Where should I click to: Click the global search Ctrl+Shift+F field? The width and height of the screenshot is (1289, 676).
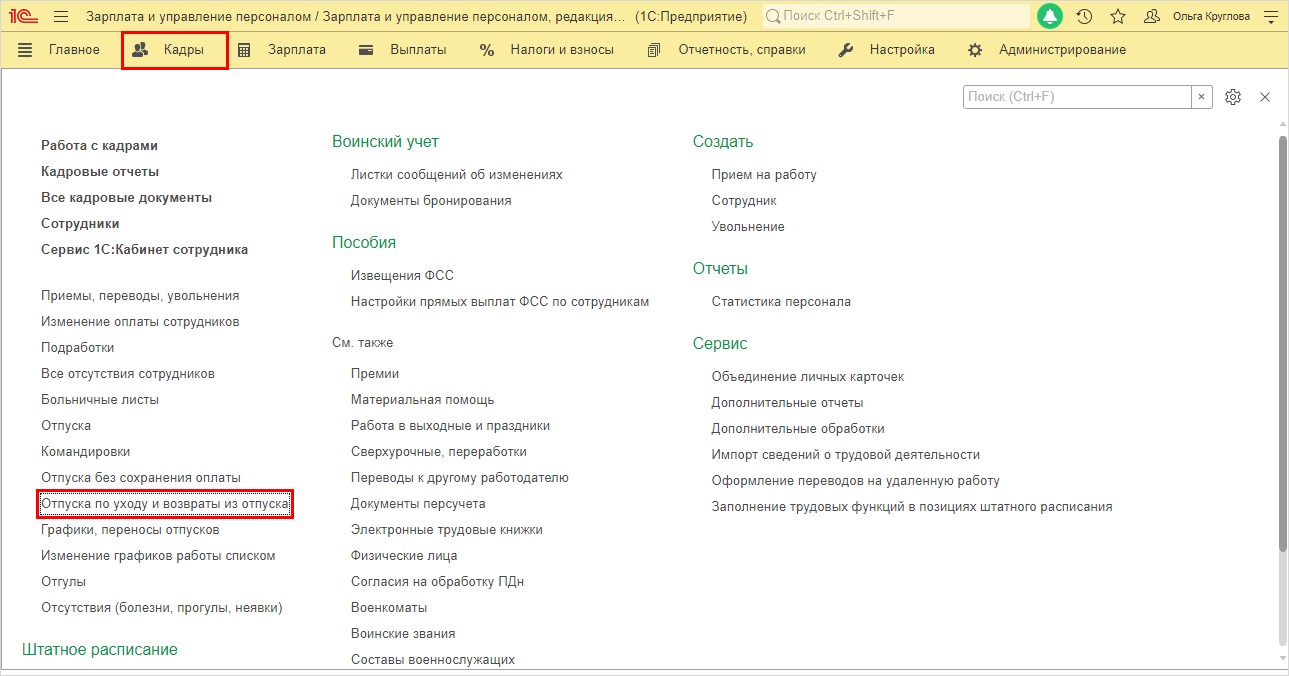[896, 17]
